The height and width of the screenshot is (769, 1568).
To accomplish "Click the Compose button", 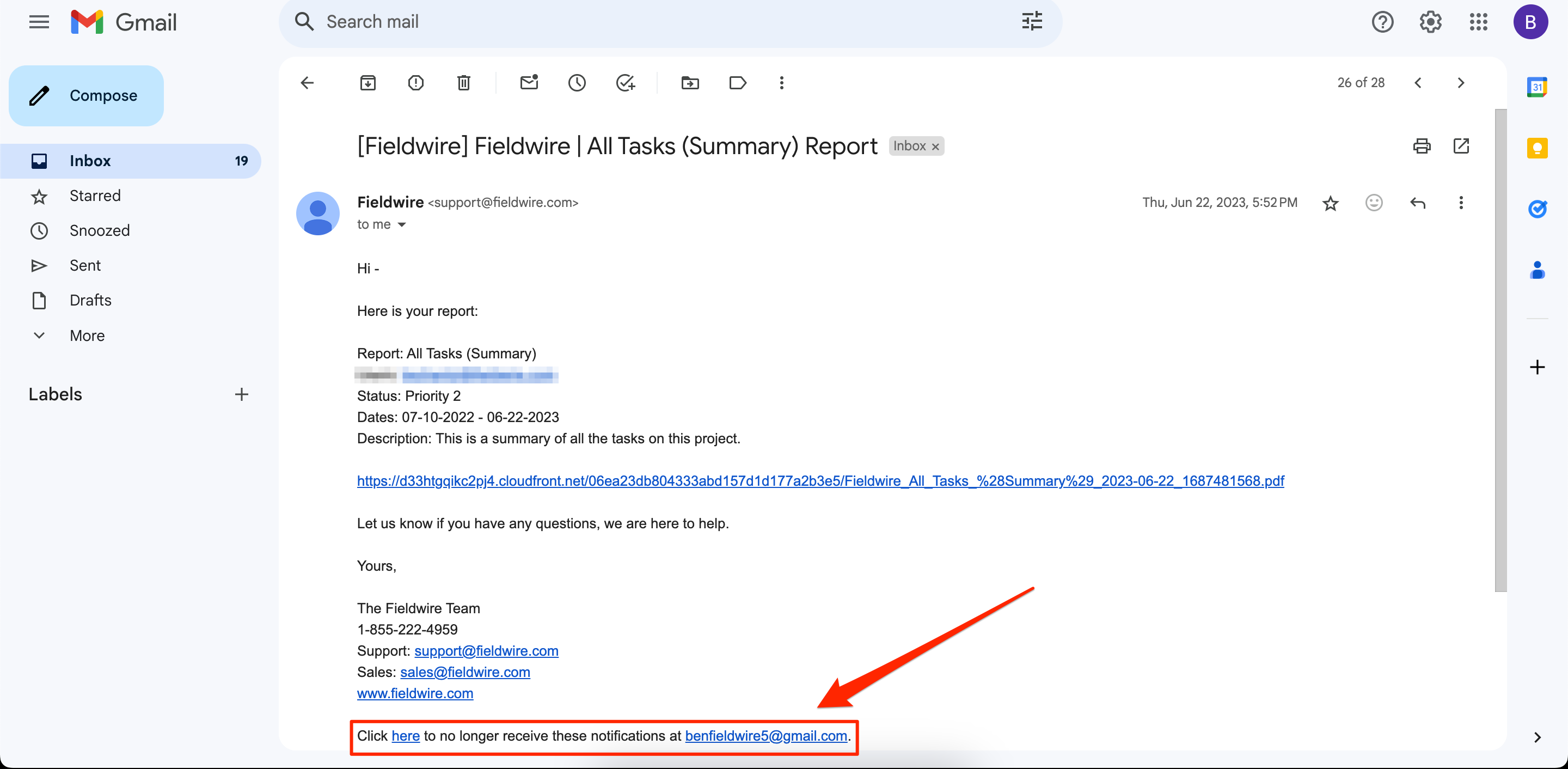I will tap(87, 96).
